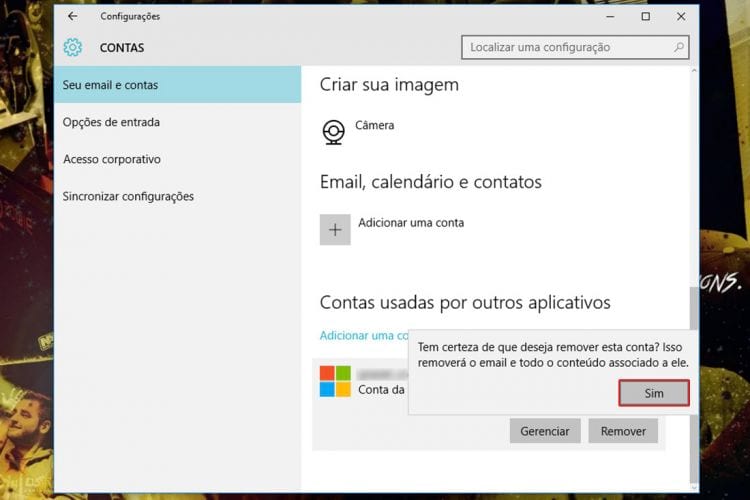Confirm removal with the Sim button
750x500 pixels.
654,393
